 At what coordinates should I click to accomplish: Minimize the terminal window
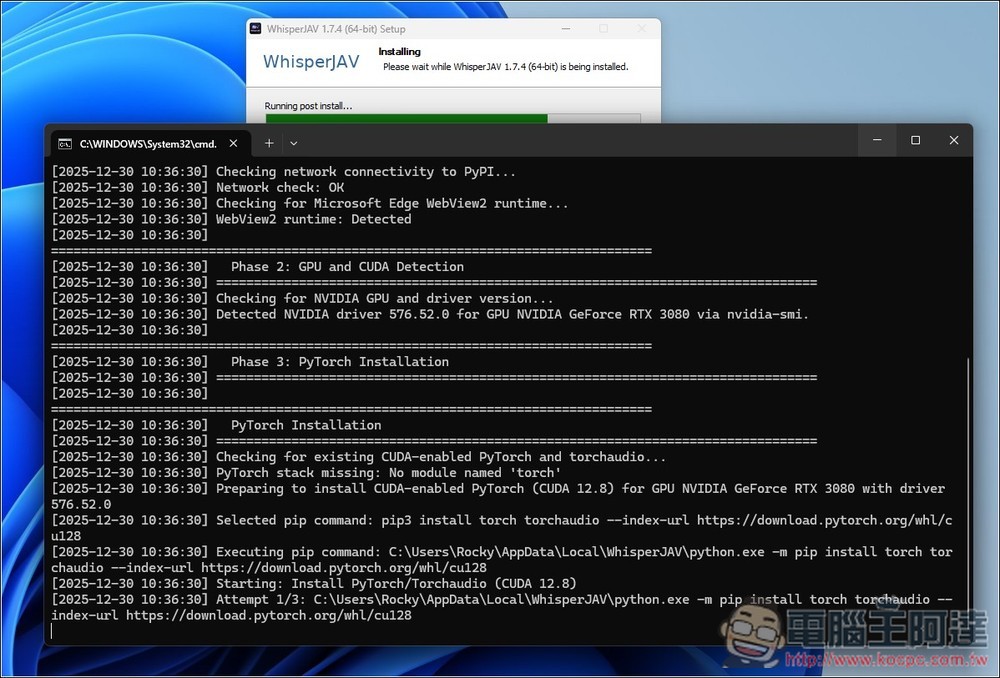coord(877,140)
